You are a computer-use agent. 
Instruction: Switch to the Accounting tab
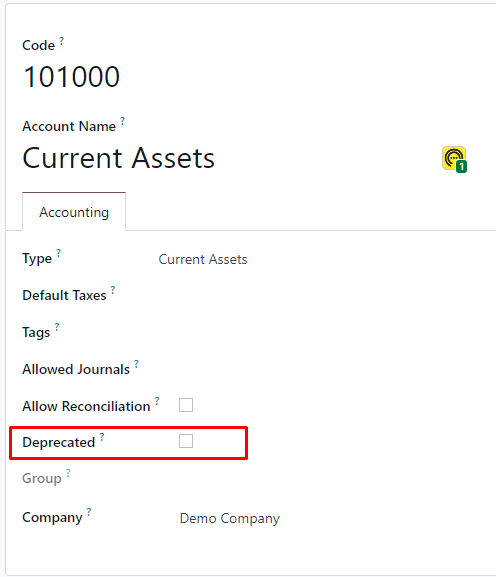click(x=74, y=212)
